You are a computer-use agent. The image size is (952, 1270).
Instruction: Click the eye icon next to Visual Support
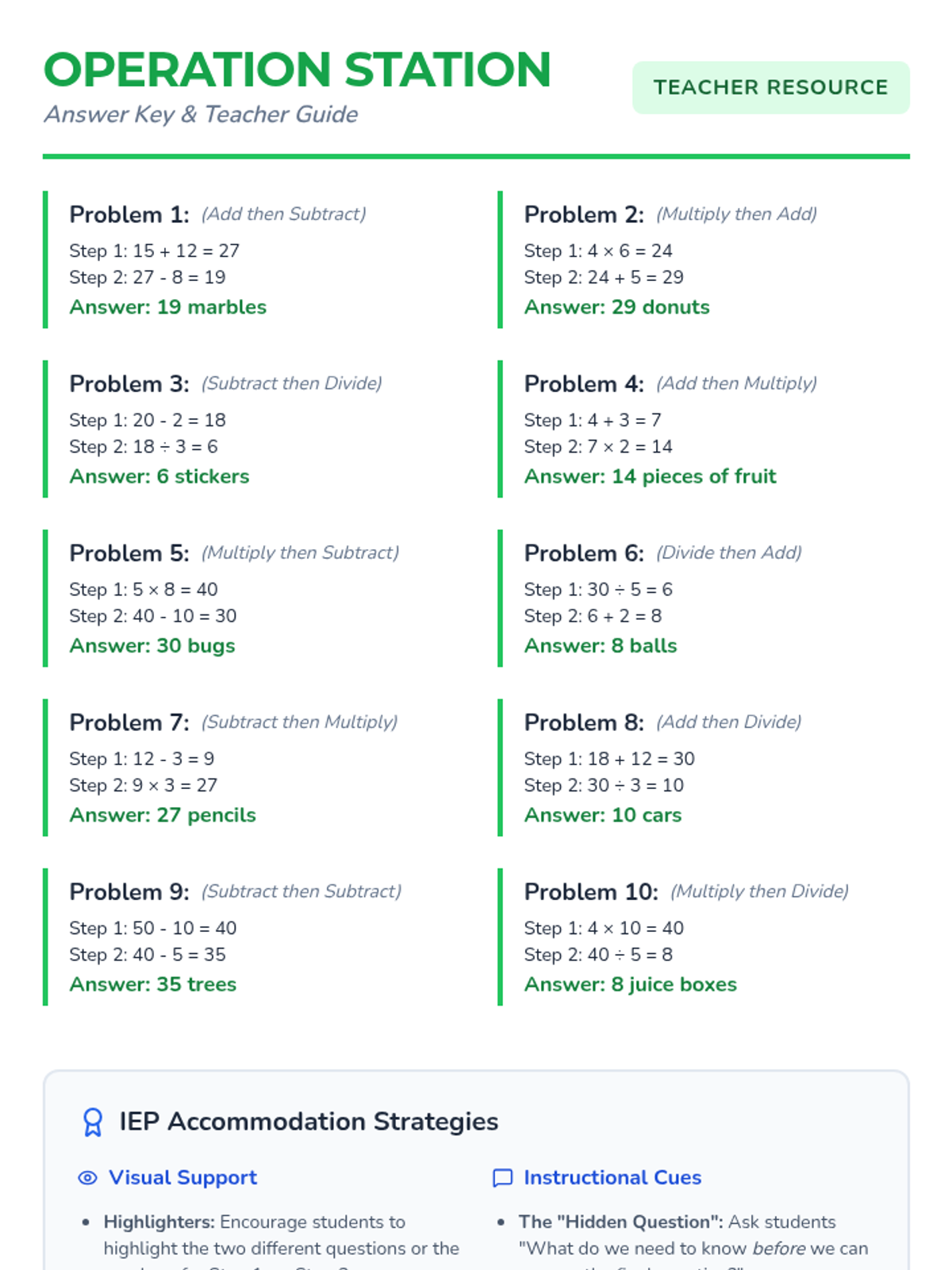pyautogui.click(x=88, y=1178)
